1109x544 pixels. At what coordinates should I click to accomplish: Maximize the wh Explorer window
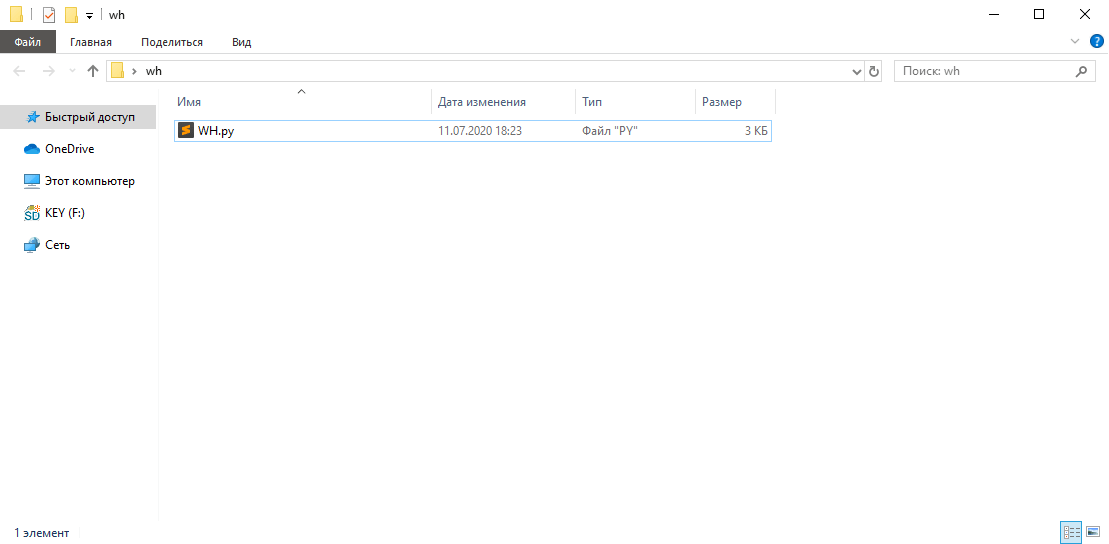[x=1038, y=14]
